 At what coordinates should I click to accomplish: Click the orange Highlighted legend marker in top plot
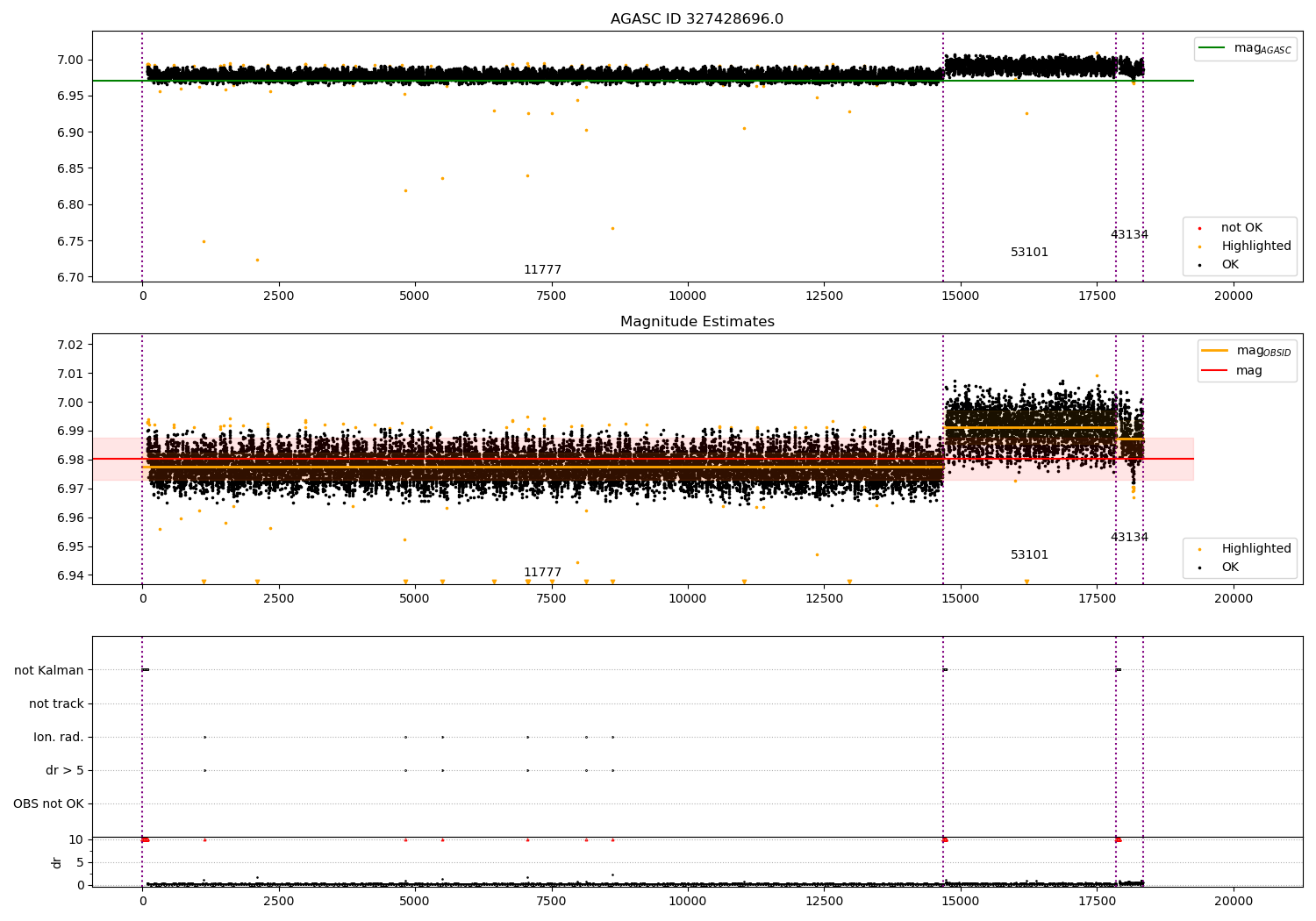pos(1199,246)
